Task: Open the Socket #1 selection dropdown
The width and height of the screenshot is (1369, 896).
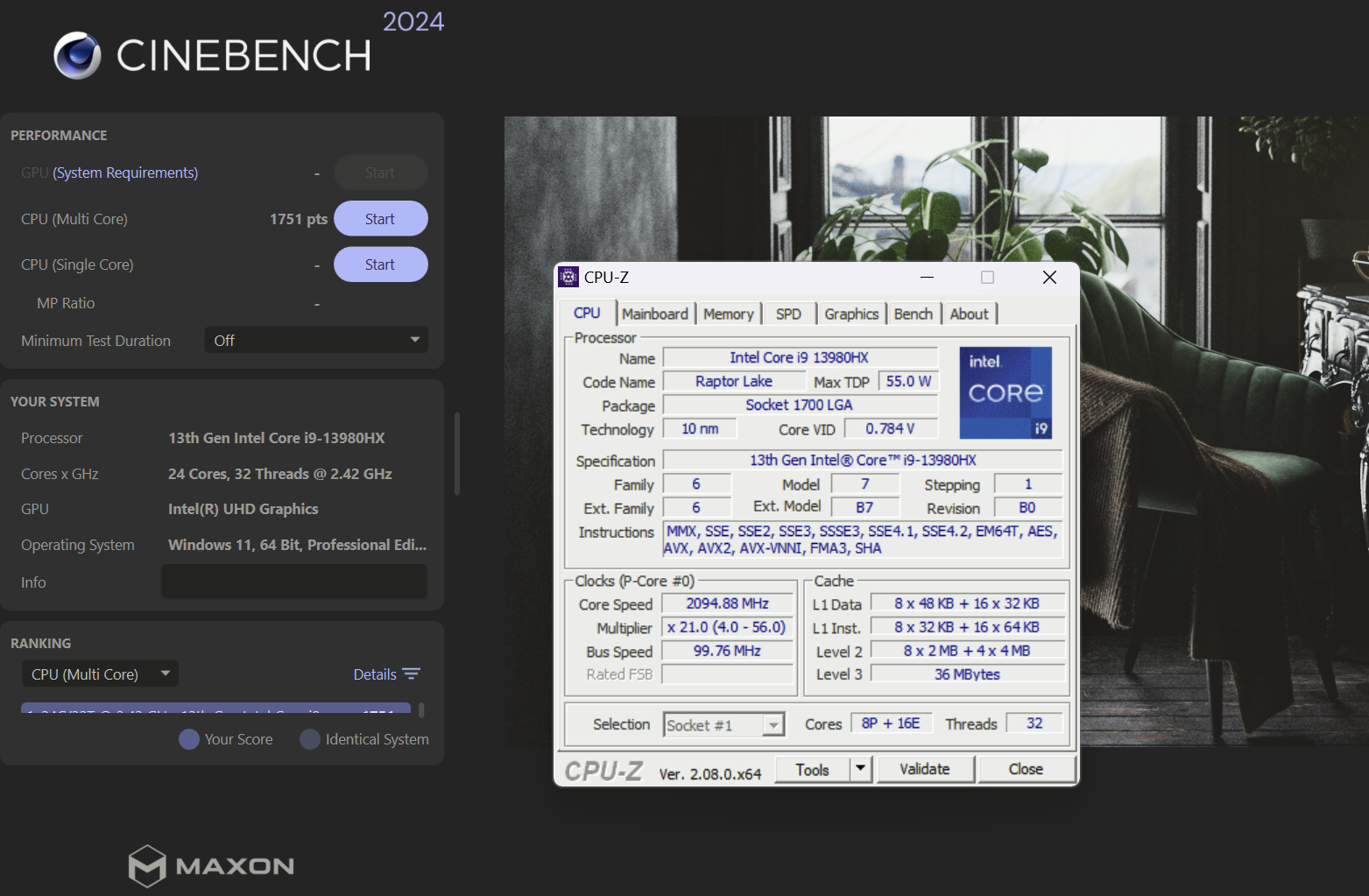Action: pyautogui.click(x=723, y=725)
